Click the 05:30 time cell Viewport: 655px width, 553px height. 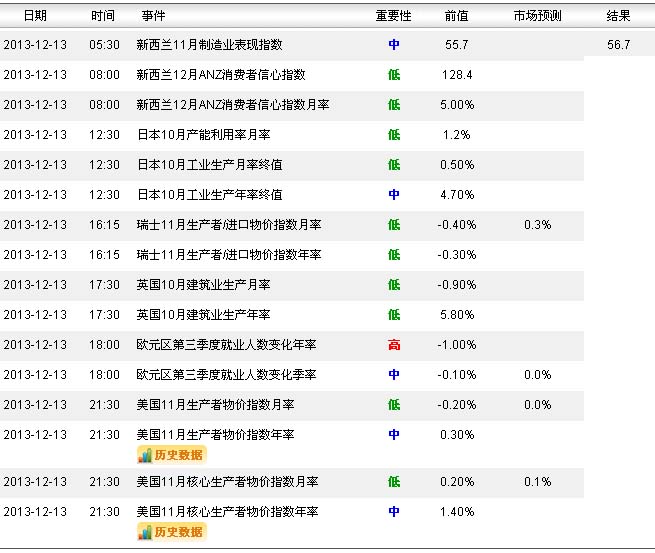click(x=104, y=45)
